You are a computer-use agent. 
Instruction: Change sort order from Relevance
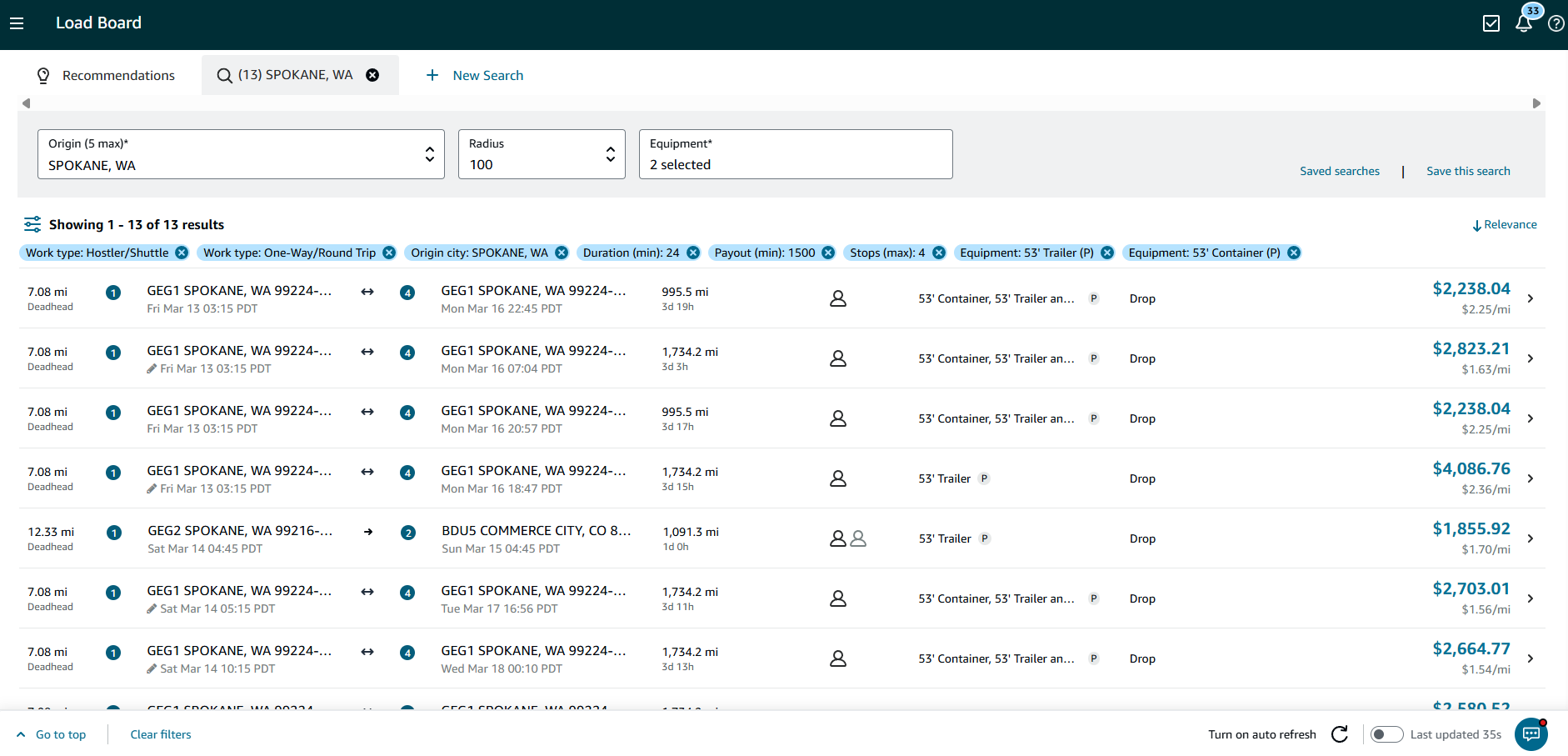pos(1504,225)
